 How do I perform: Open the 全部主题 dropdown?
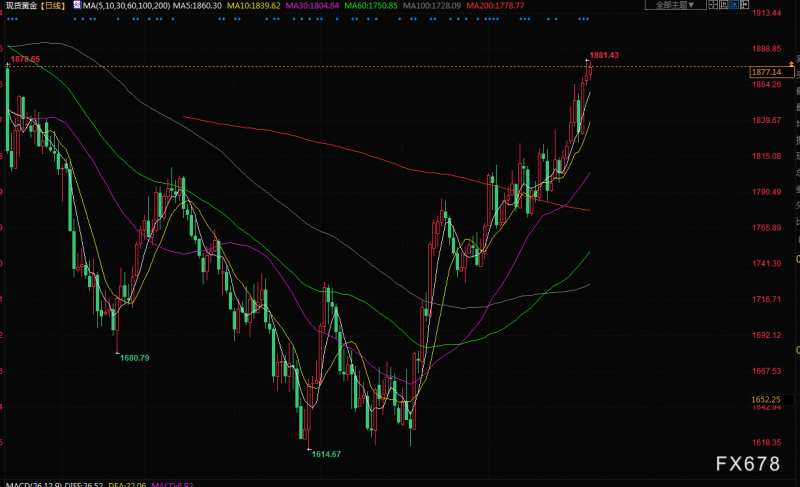click(676, 5)
